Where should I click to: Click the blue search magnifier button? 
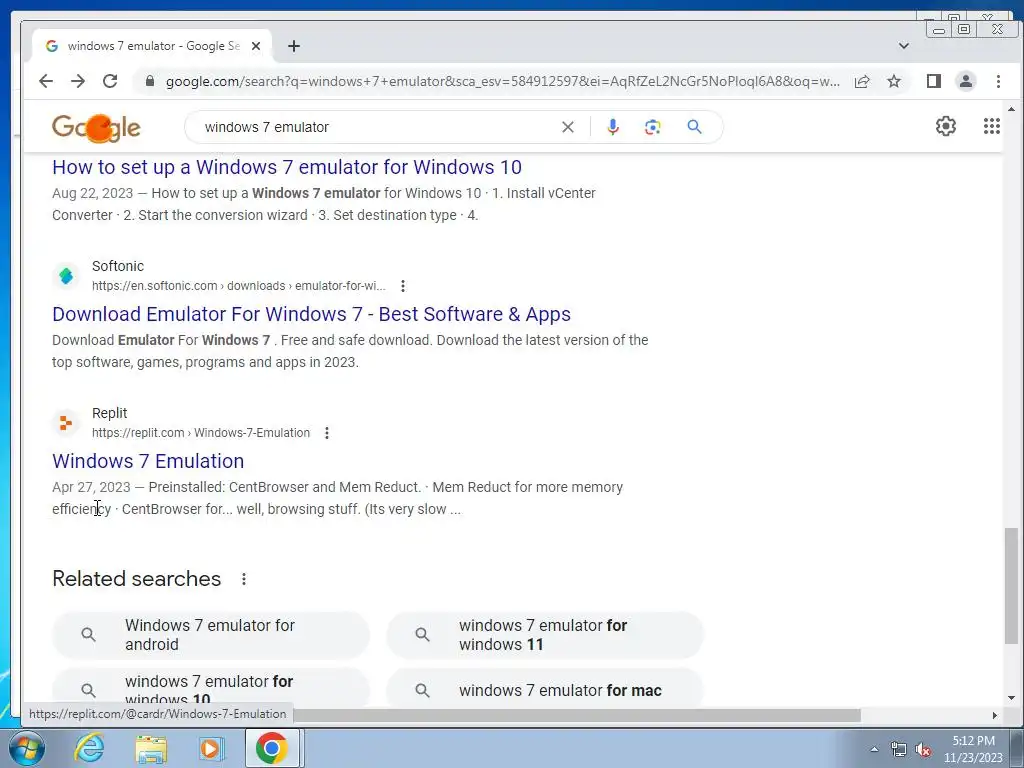(x=694, y=127)
